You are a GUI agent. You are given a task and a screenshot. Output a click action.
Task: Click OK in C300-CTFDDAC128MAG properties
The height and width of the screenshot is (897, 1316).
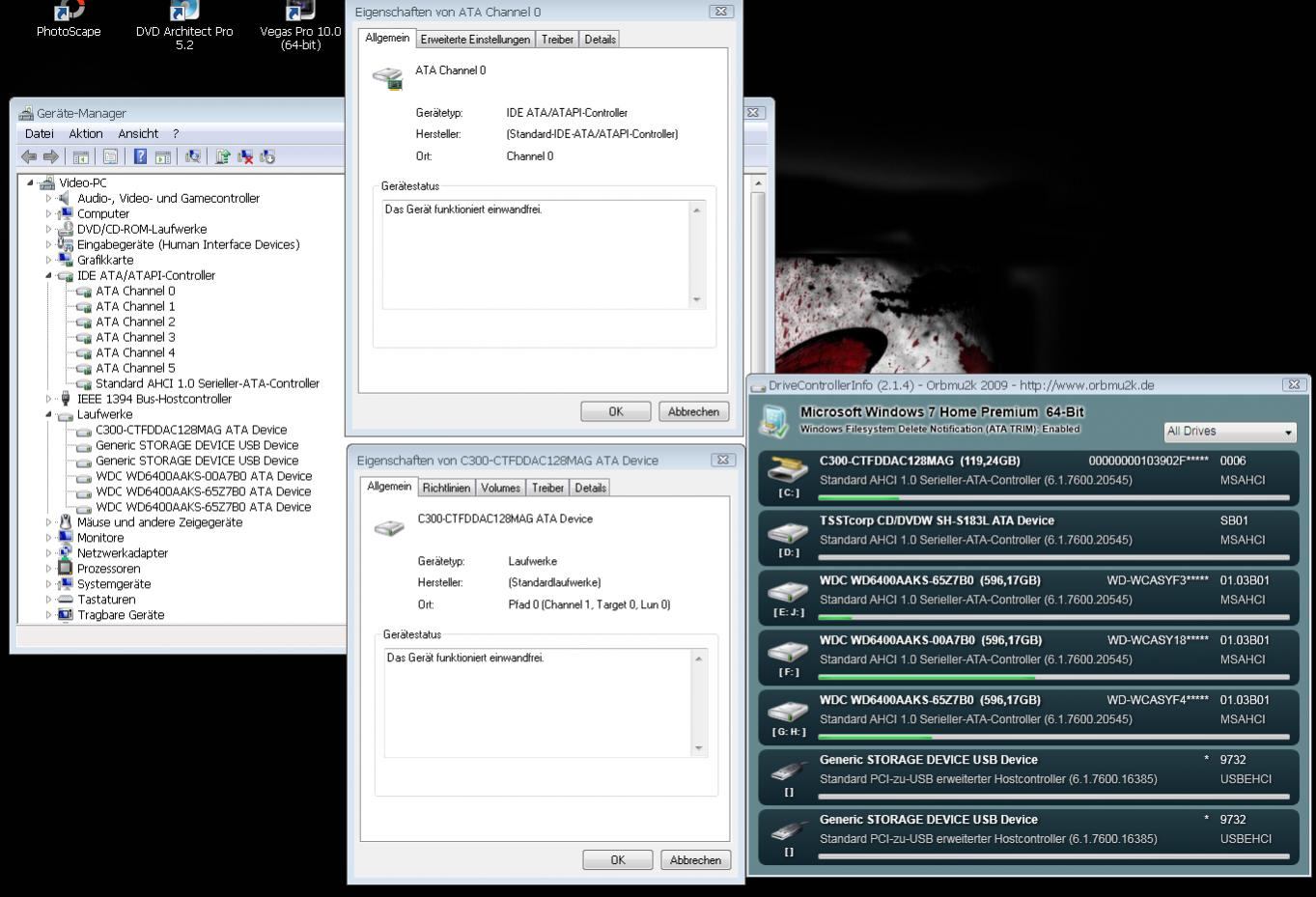(618, 859)
